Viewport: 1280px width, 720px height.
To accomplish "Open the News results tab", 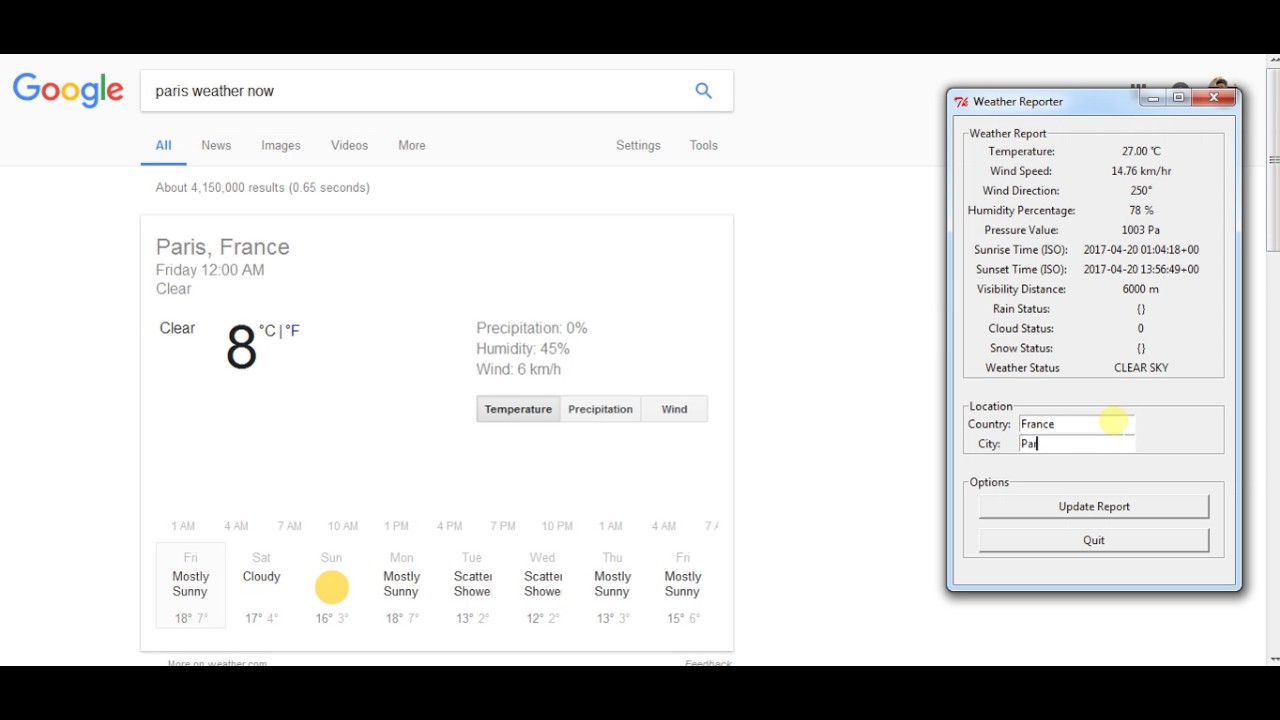I will (216, 145).
